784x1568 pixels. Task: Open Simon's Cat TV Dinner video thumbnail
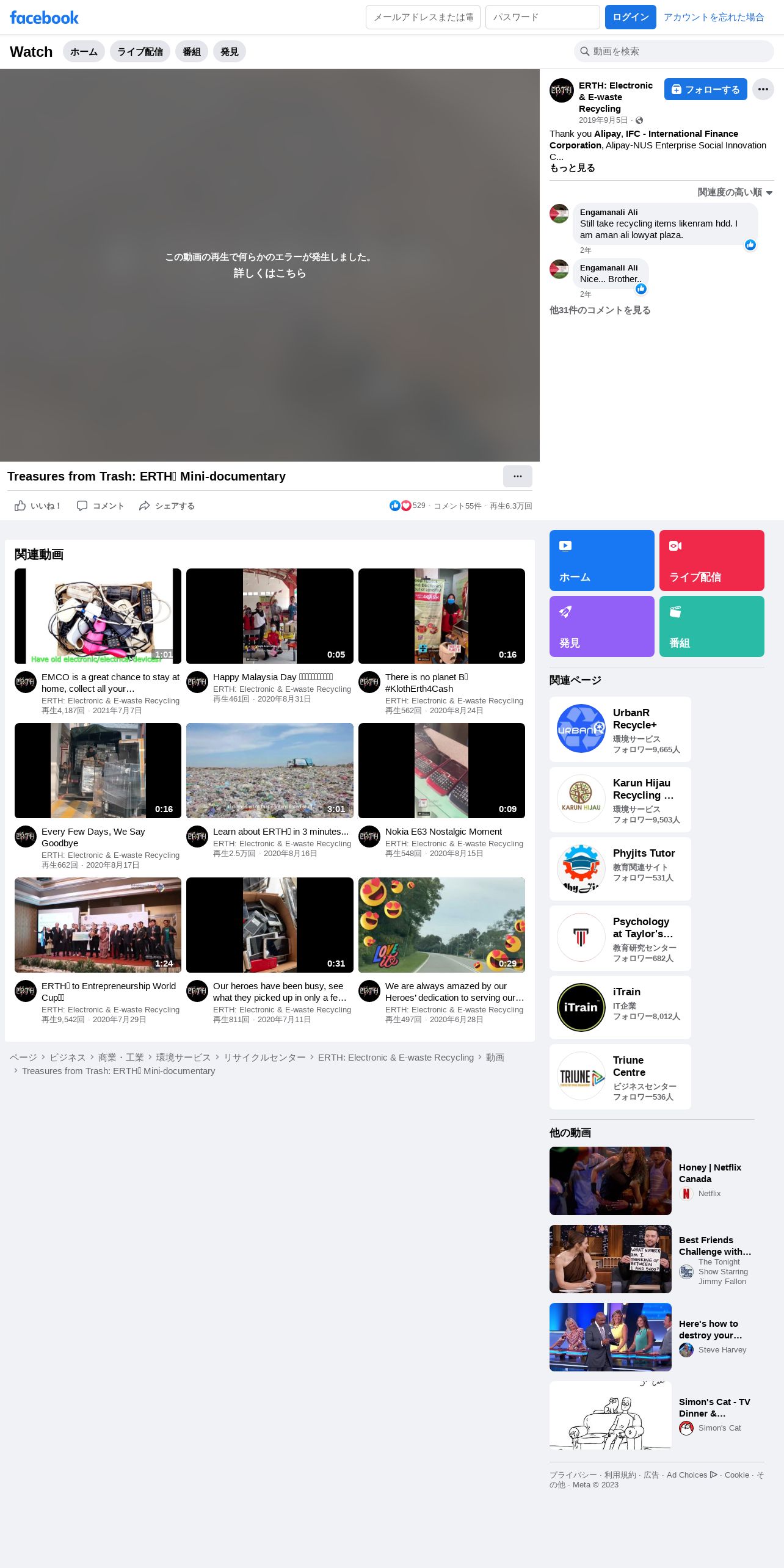pyautogui.click(x=610, y=1415)
